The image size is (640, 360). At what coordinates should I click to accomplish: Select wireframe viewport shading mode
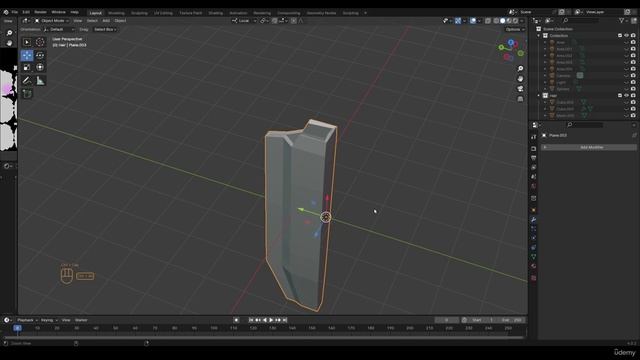point(496,20)
